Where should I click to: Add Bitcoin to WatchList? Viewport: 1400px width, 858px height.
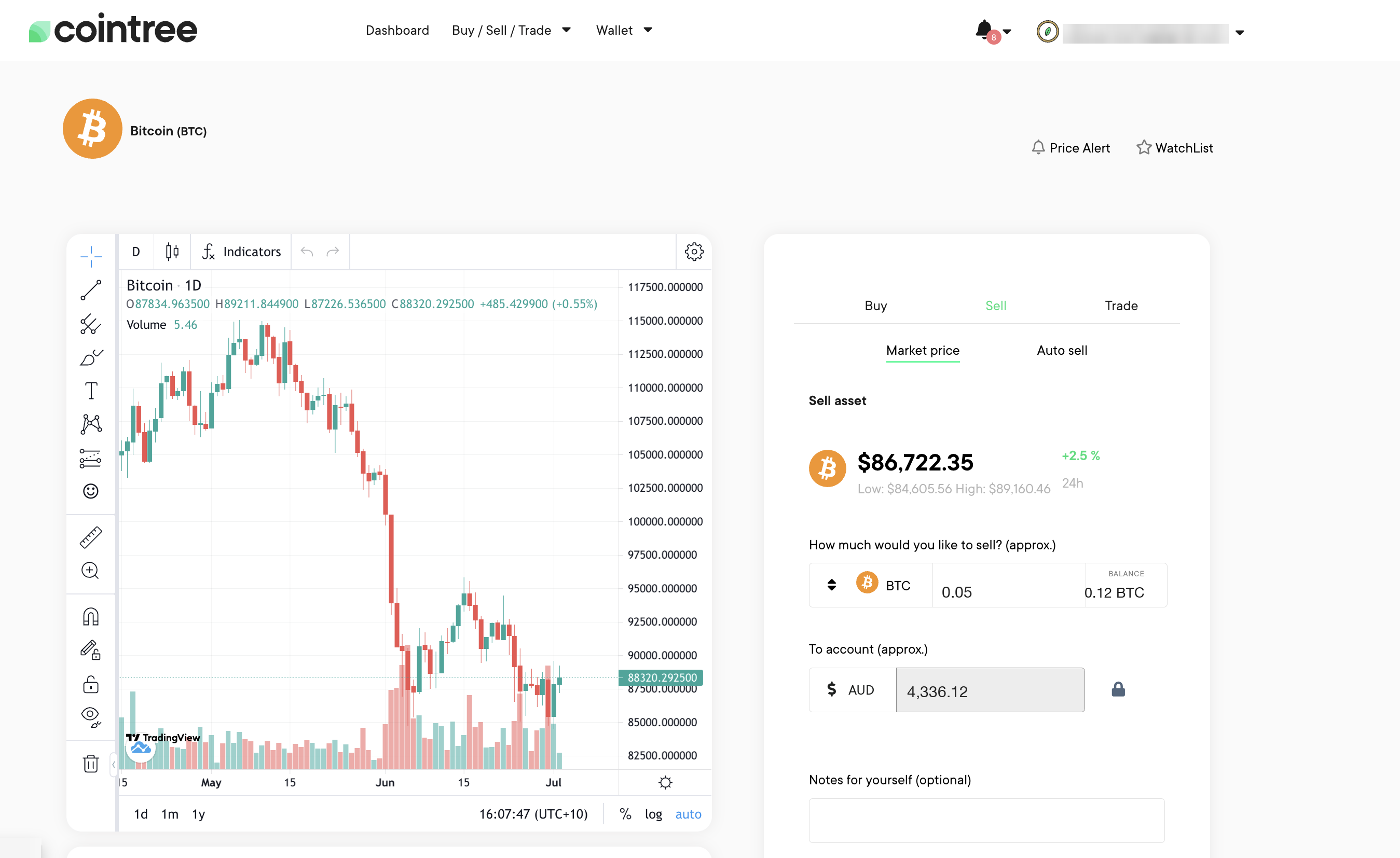(1174, 148)
